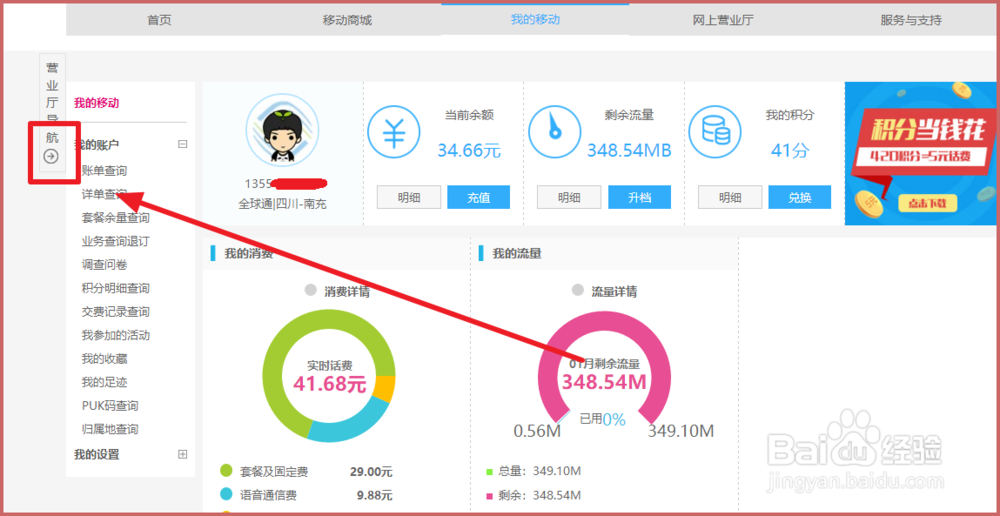Open 详单查询 in sidebar

click(x=105, y=194)
